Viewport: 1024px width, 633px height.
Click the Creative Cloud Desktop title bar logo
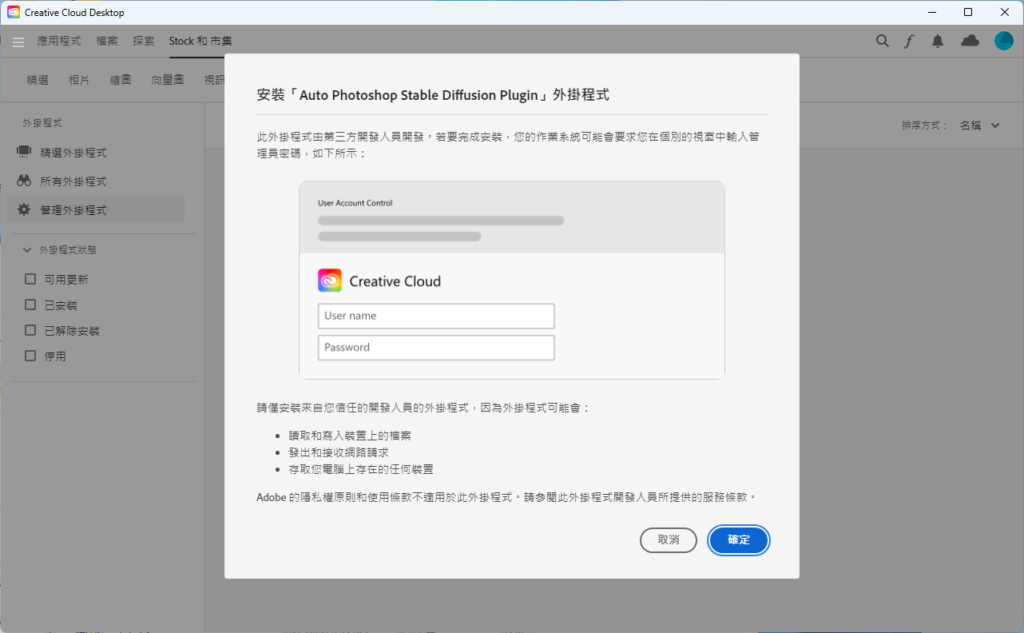tap(13, 12)
